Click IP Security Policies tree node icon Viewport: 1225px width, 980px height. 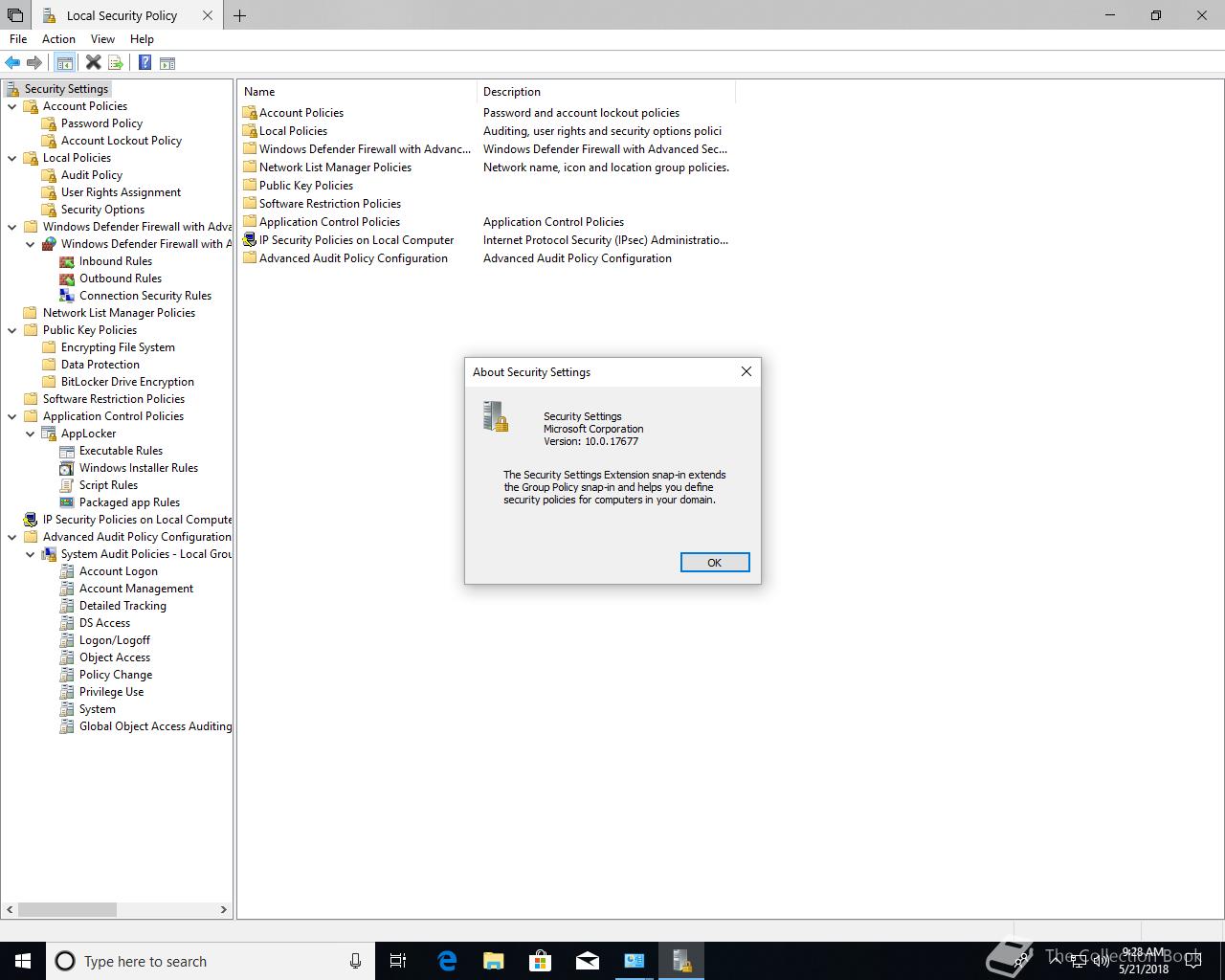tap(31, 520)
